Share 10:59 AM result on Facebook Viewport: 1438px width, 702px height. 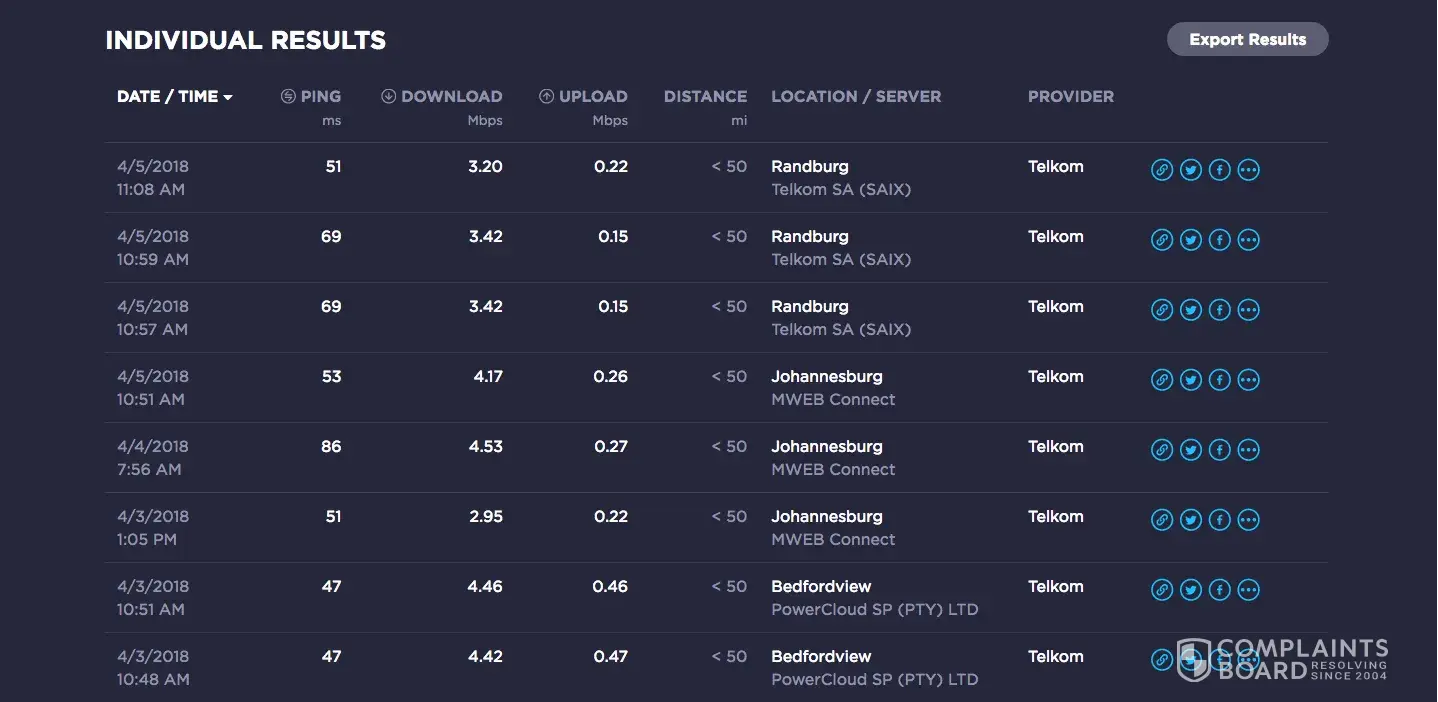tap(1219, 240)
